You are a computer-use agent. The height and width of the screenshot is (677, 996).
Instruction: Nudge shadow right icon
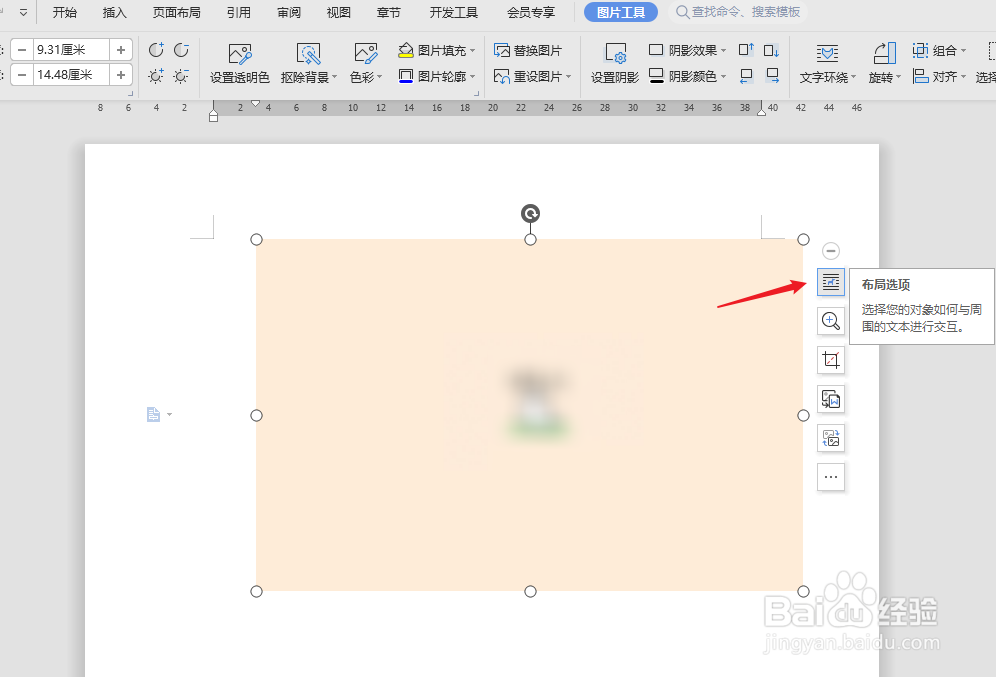[772, 76]
